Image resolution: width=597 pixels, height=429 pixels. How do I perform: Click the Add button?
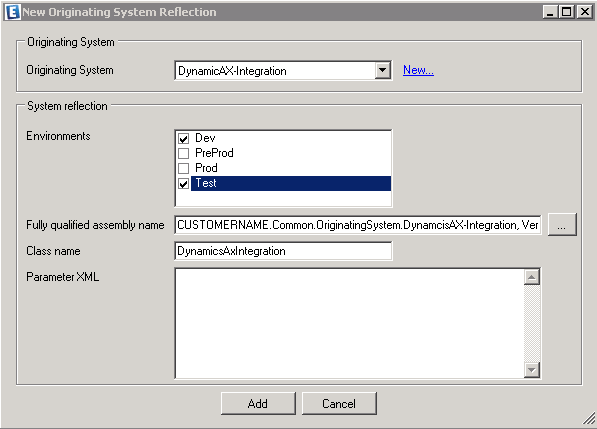(258, 403)
